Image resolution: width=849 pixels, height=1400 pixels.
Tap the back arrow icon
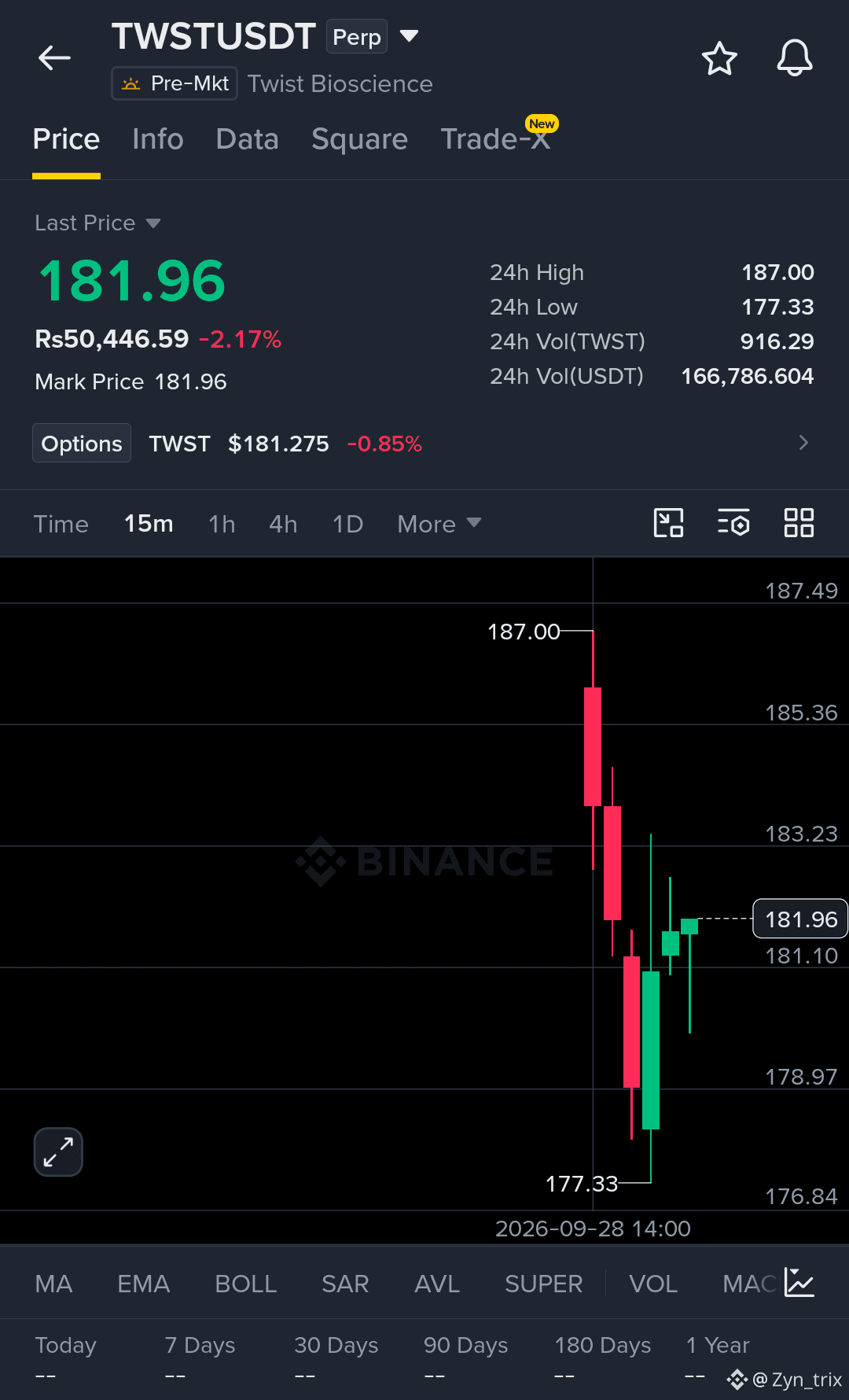pos(54,57)
